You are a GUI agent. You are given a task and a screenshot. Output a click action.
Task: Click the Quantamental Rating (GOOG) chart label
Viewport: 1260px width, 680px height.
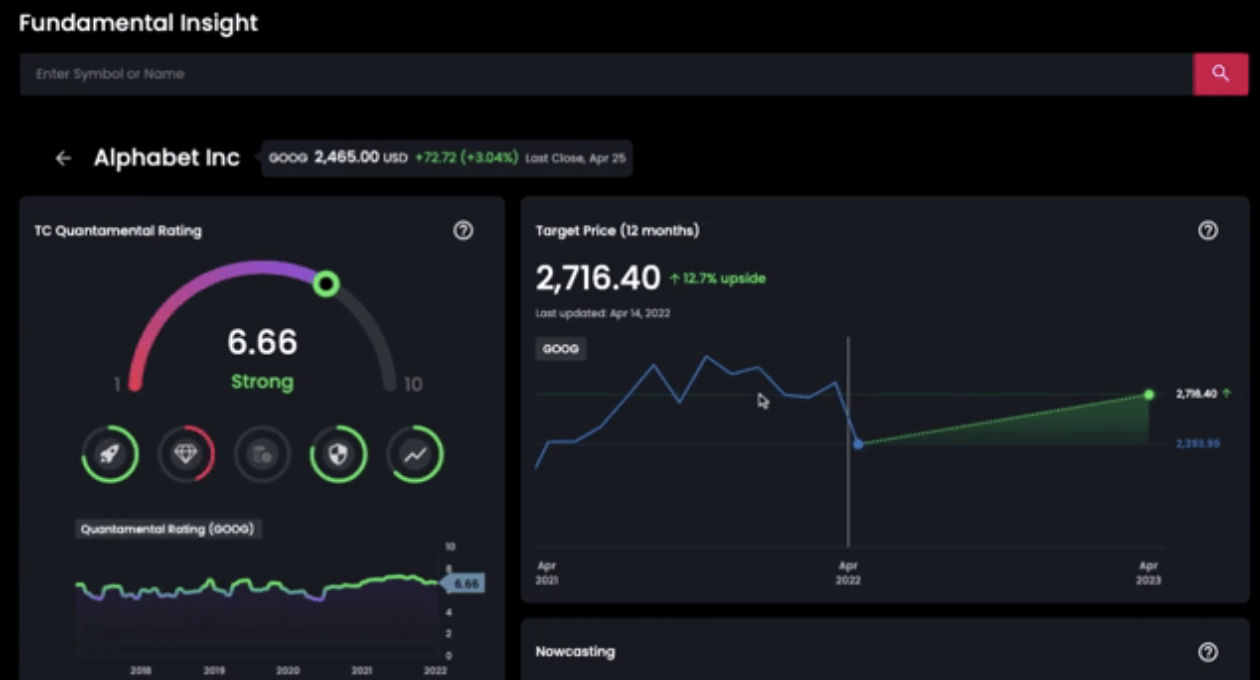click(169, 529)
